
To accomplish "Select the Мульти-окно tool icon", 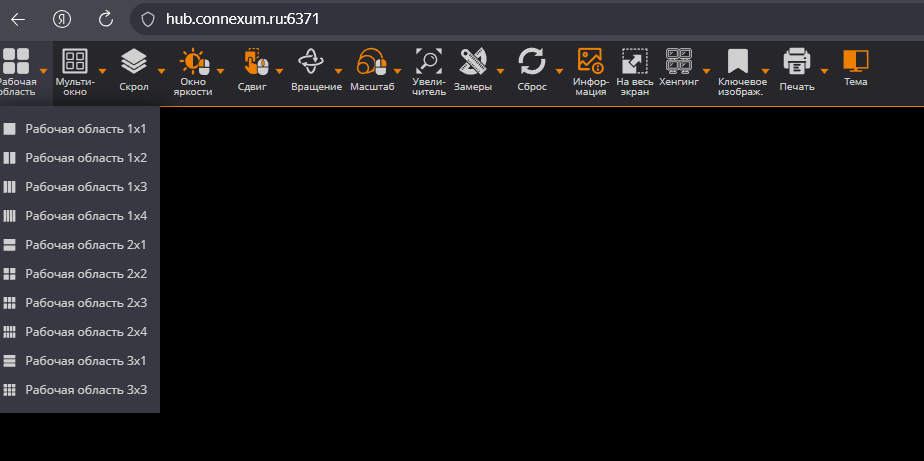I will coord(75,61).
